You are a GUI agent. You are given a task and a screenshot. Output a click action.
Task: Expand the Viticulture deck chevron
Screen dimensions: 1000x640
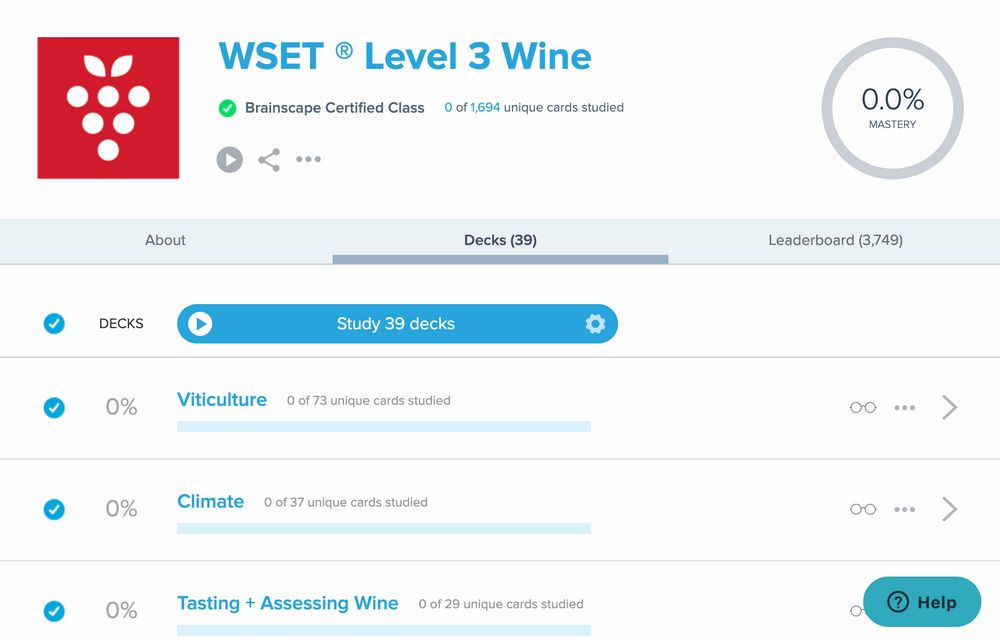click(950, 408)
